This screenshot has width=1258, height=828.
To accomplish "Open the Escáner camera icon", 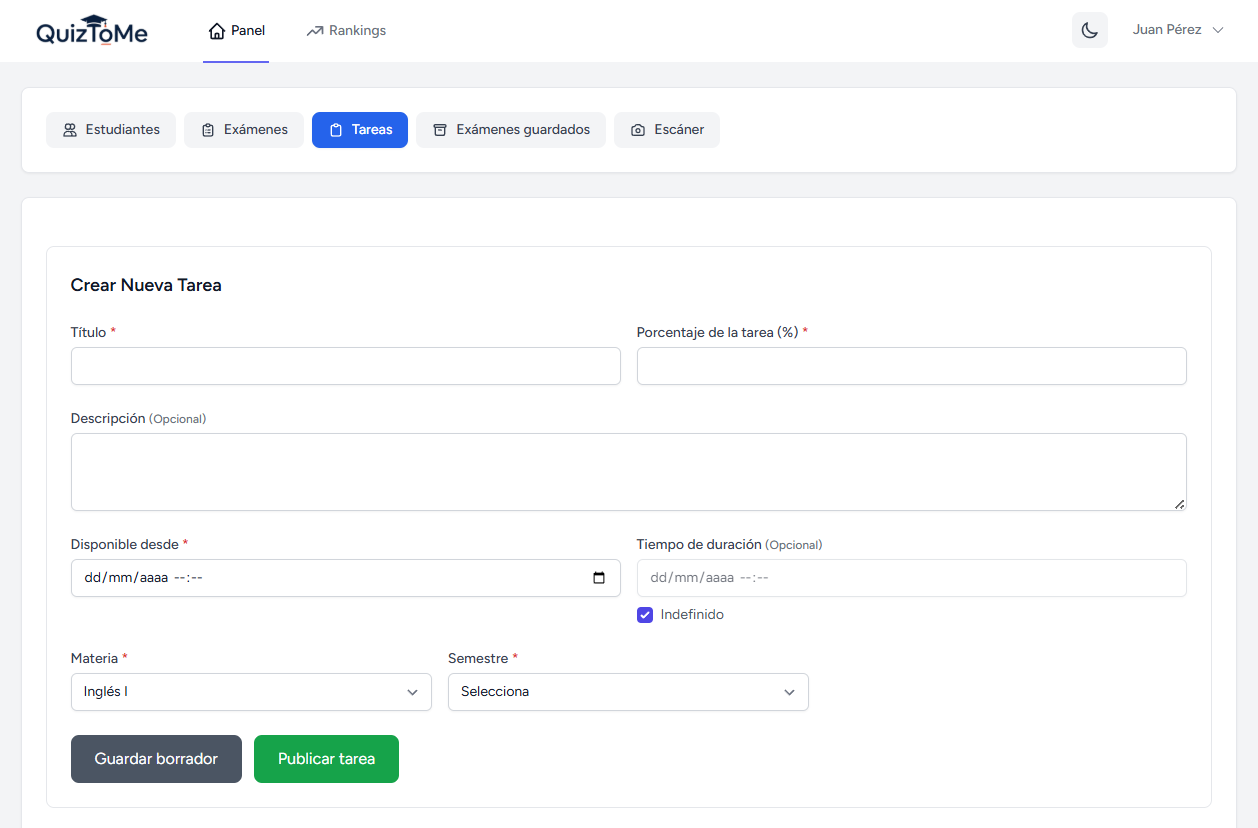I will pos(637,129).
